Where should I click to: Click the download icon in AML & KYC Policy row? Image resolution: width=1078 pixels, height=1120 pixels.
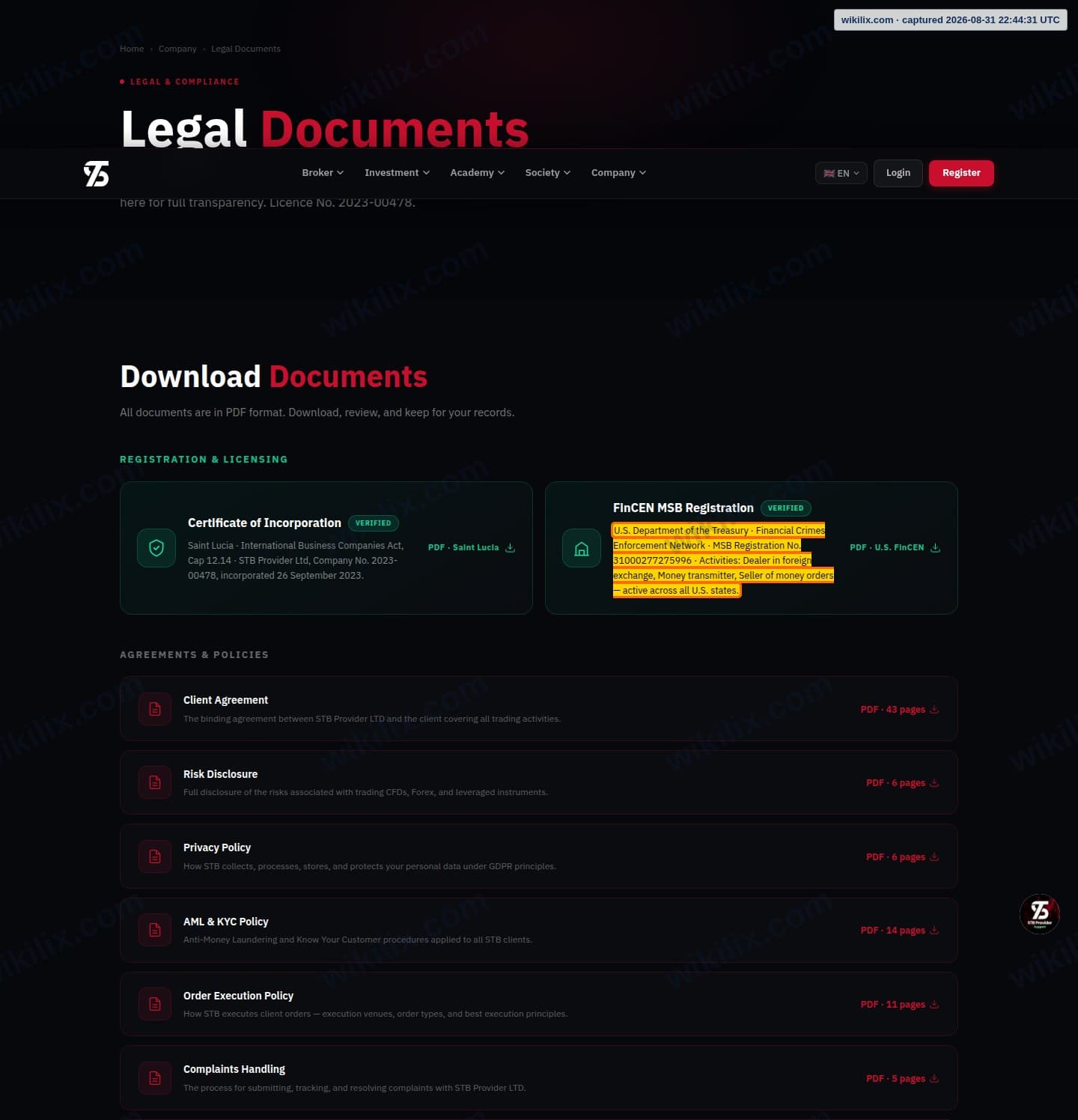[x=934, y=930]
